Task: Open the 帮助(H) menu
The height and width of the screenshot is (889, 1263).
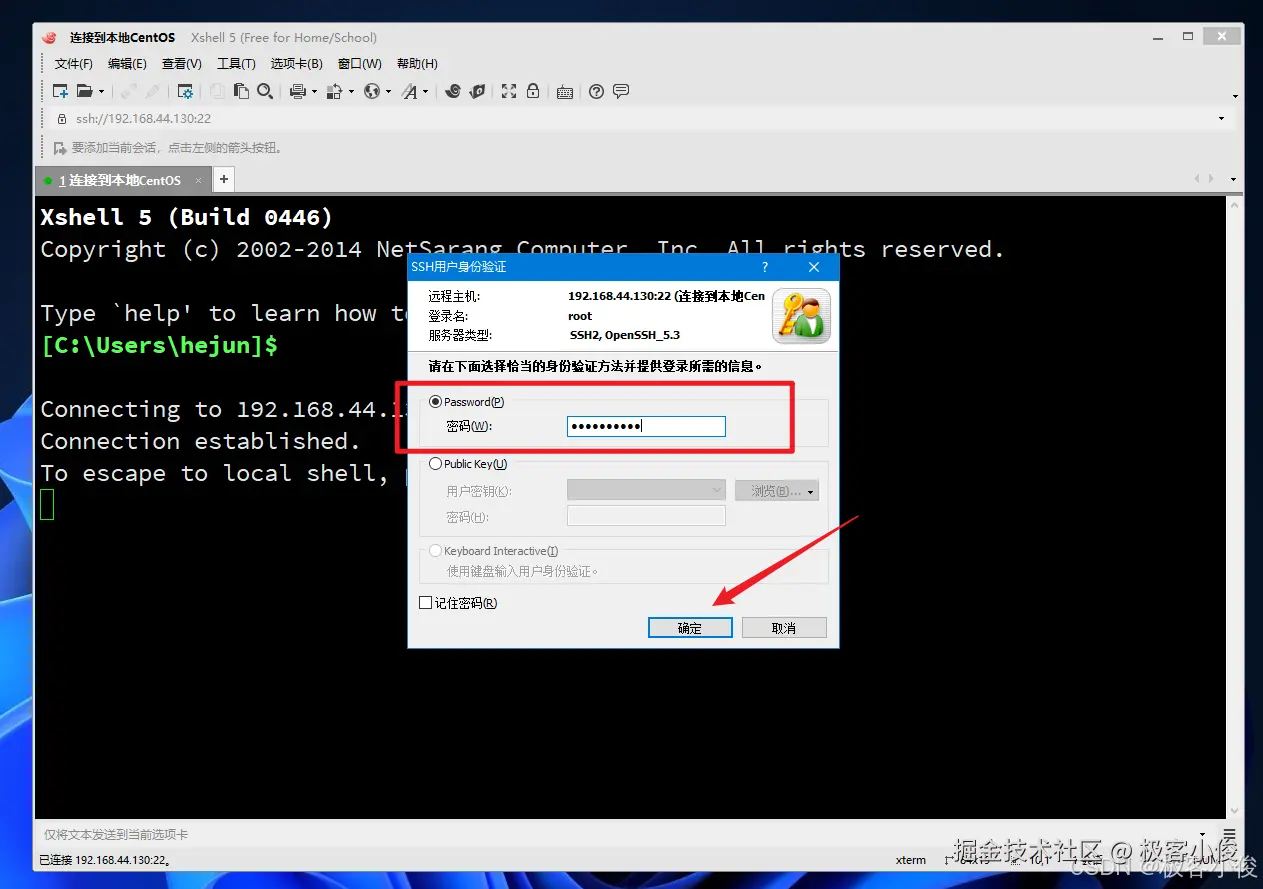Action: tap(417, 64)
